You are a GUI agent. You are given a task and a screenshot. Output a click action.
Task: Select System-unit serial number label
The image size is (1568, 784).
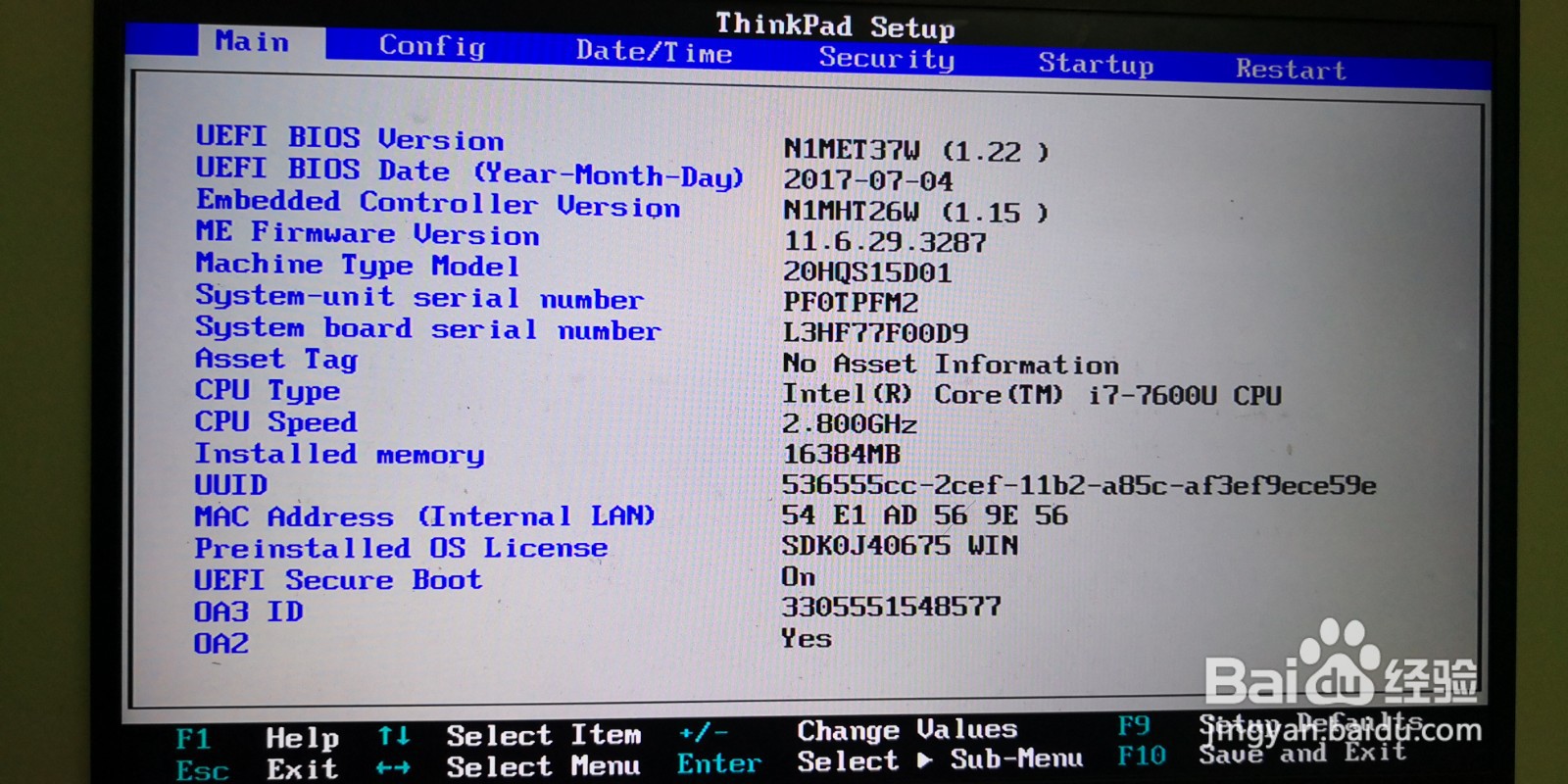pos(419,297)
